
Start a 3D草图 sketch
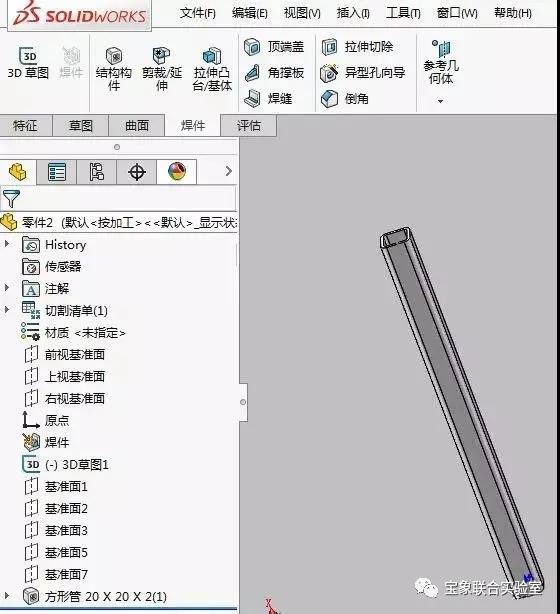pos(28,63)
